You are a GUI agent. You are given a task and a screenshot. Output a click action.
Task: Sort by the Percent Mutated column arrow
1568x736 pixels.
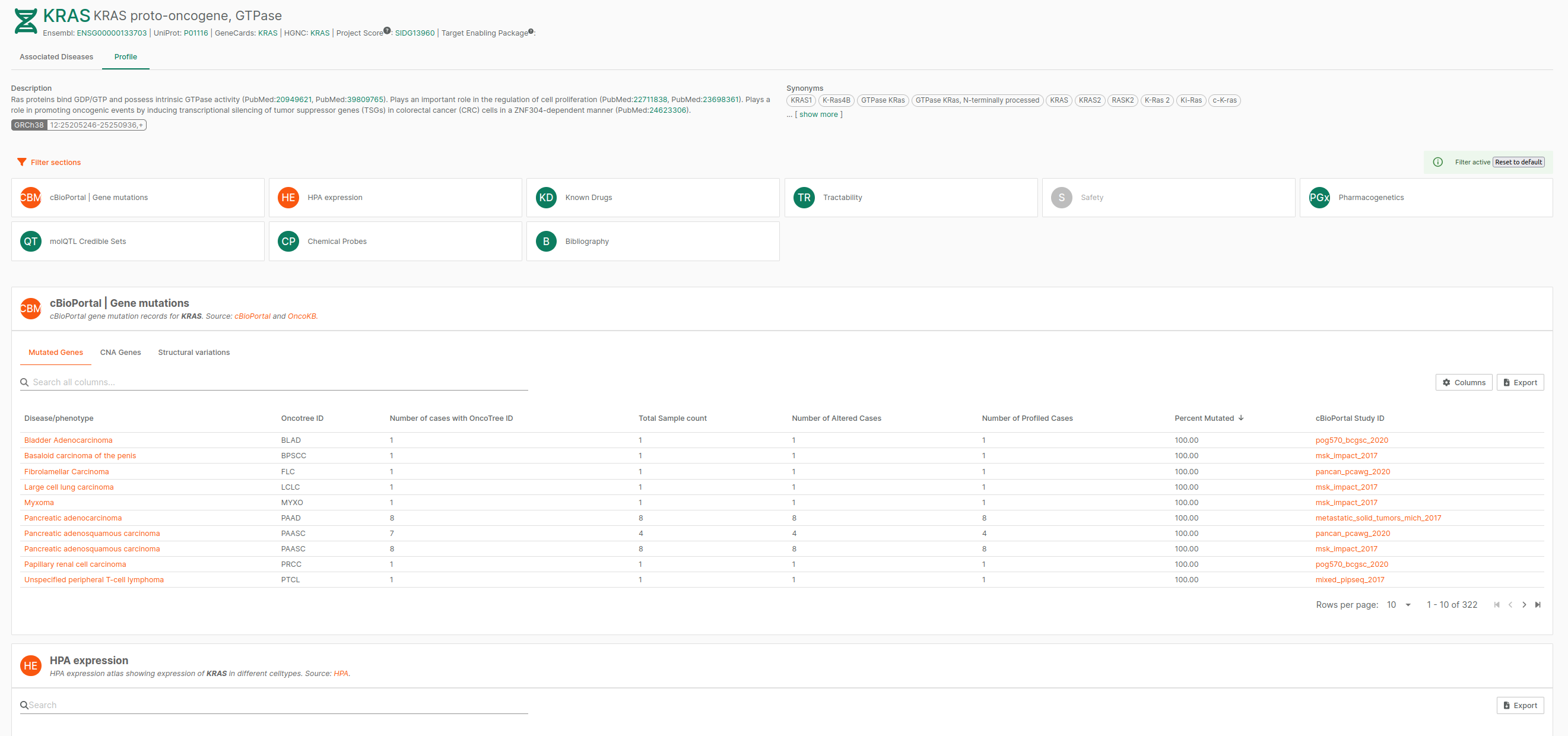point(1240,418)
